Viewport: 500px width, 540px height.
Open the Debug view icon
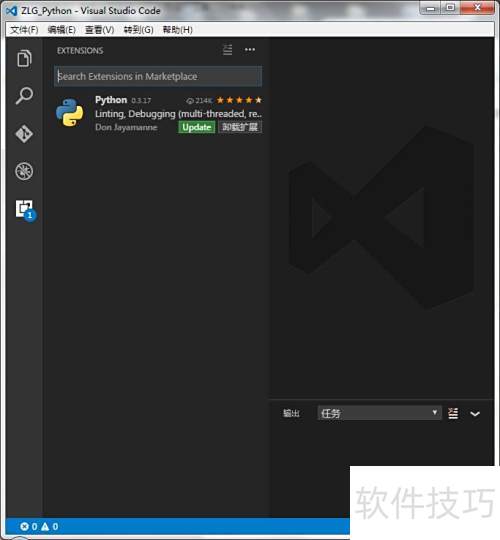coord(24,171)
